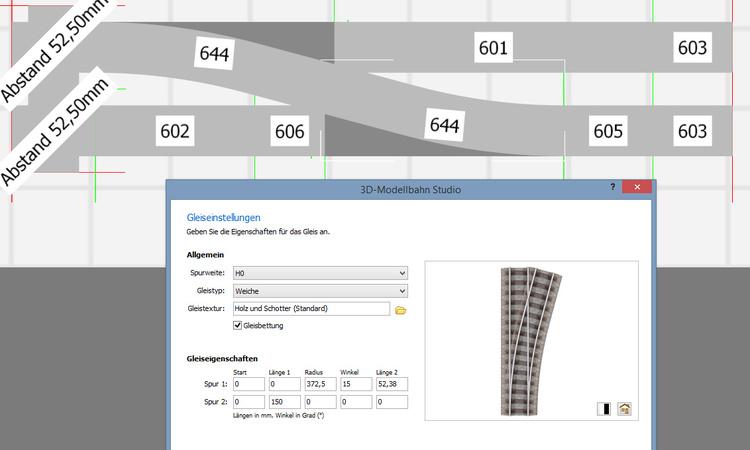Click track piece labeled 606
This screenshot has height=450, width=750.
pyautogui.click(x=290, y=131)
